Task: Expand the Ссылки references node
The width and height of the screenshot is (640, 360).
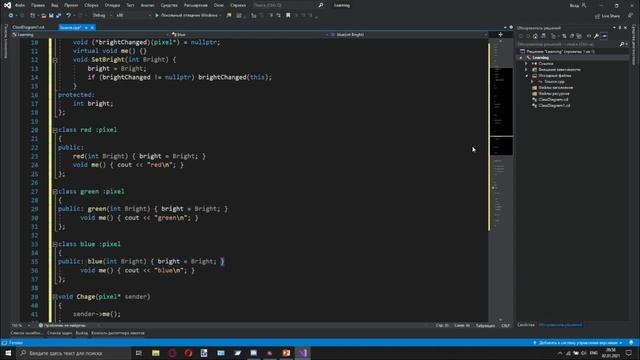Action: coord(526,64)
